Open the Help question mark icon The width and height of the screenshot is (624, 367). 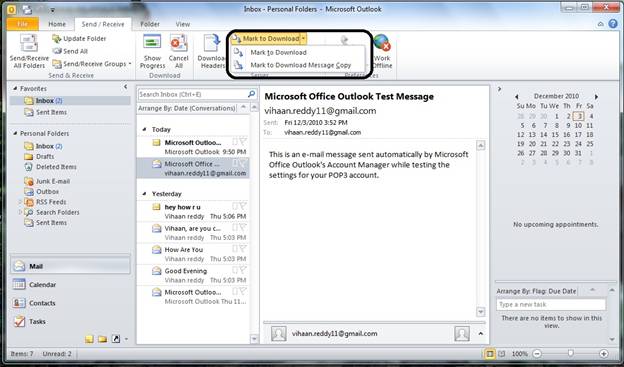click(613, 24)
